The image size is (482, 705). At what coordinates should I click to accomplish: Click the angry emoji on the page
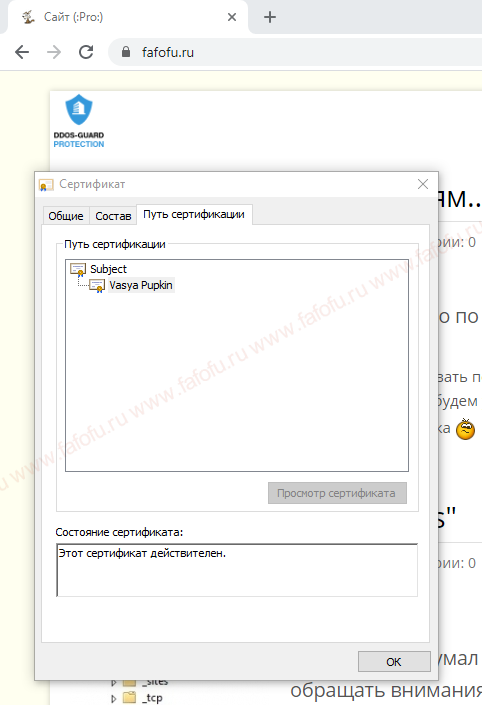coord(465,429)
